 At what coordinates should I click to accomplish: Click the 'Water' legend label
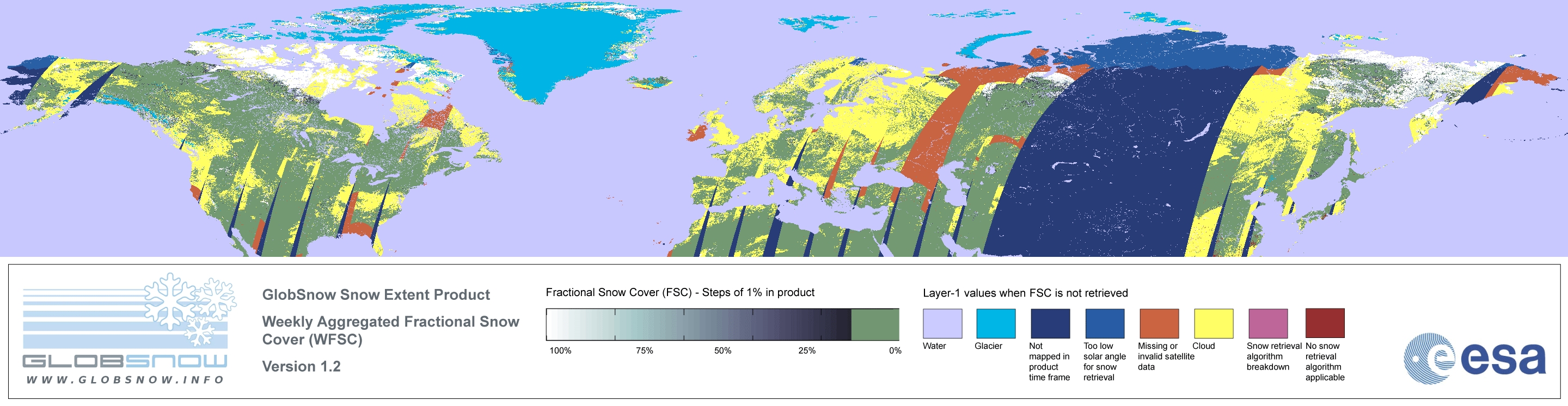tap(934, 346)
